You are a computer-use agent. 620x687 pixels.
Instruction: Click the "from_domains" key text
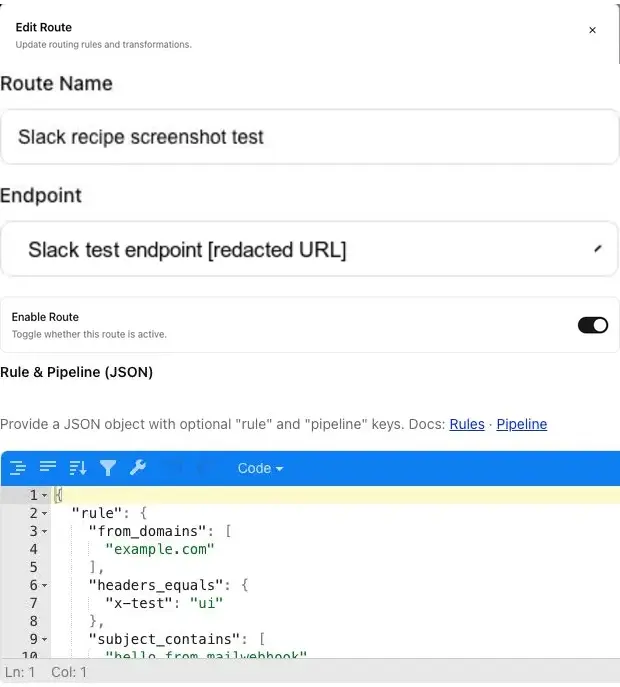point(147,531)
